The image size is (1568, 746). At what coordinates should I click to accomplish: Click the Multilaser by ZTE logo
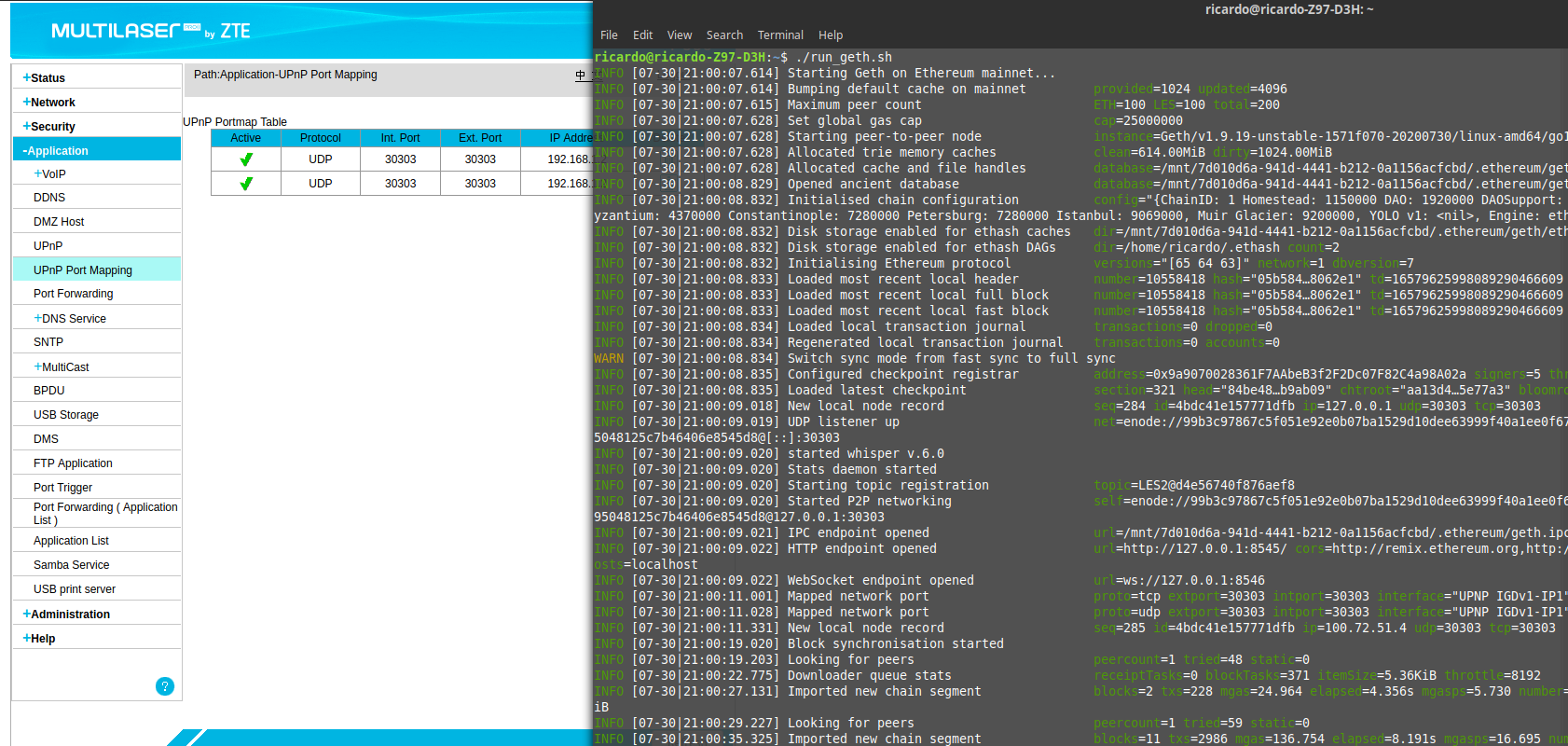point(151,31)
